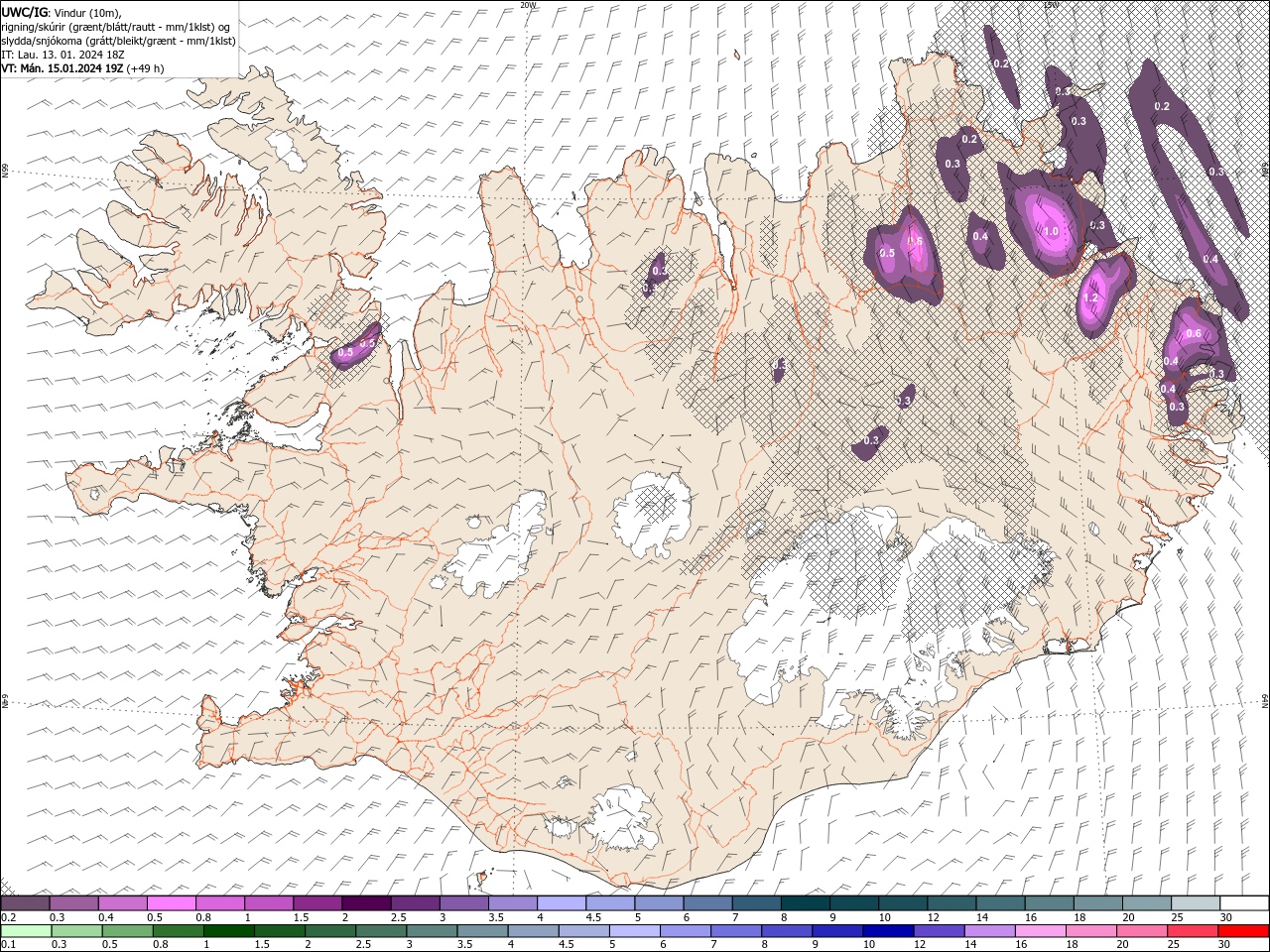
Task: Click the 'VT: Mán. 15.01.2024 19Z' valid time text
Action: tap(62, 68)
